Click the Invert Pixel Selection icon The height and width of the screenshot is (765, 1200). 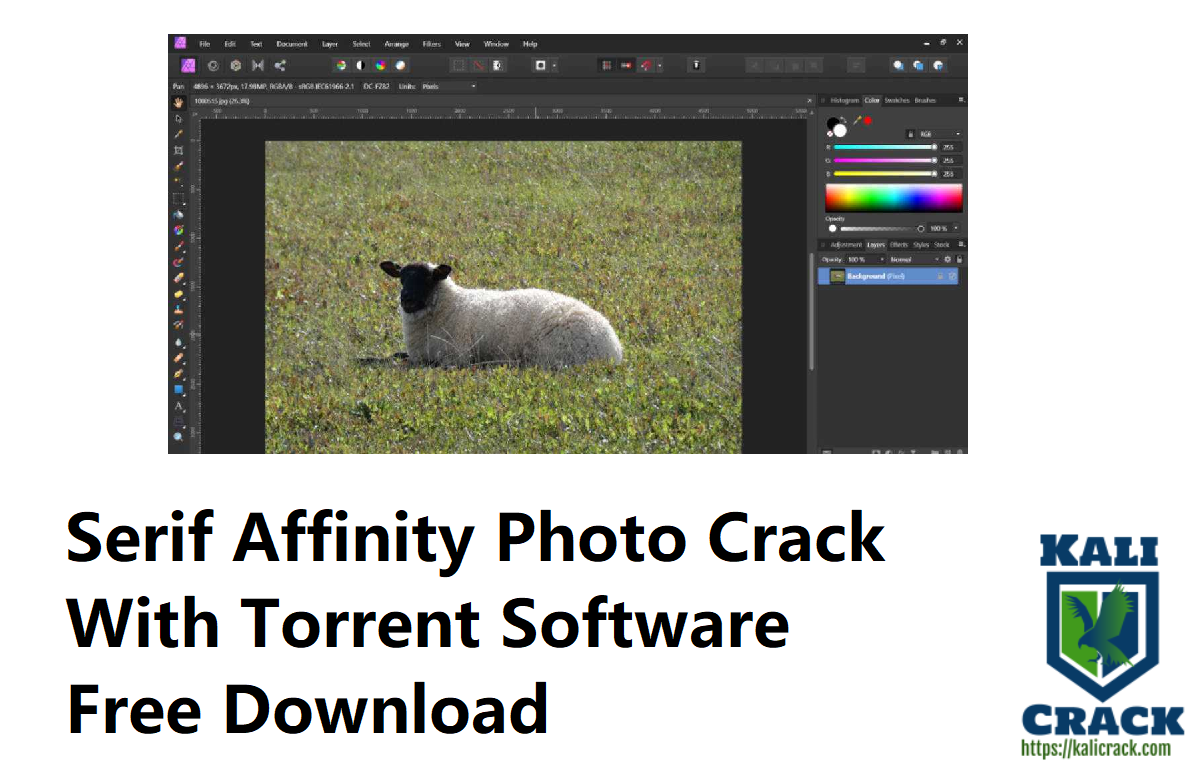pyautogui.click(x=497, y=66)
